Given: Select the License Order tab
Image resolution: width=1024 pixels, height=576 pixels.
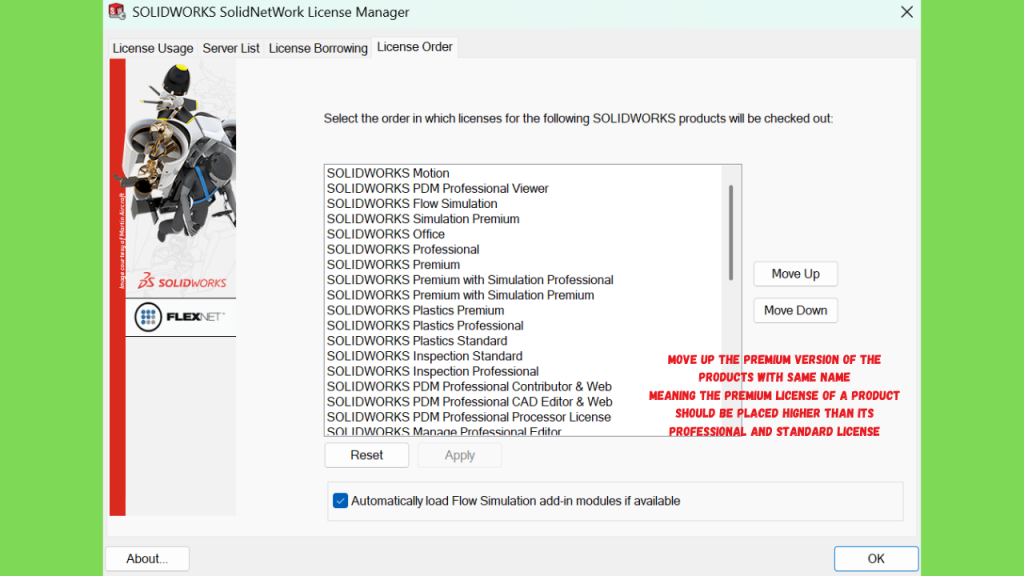Looking at the screenshot, I should [415, 47].
